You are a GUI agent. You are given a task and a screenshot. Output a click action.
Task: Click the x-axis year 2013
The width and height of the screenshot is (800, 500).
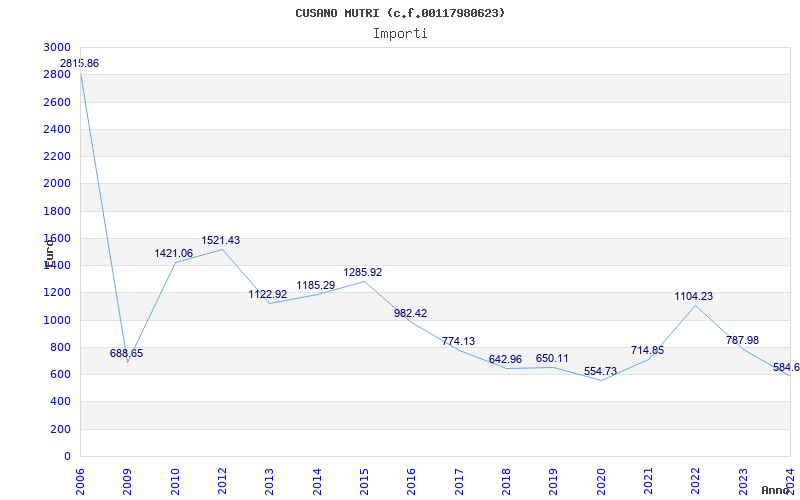[x=269, y=482]
